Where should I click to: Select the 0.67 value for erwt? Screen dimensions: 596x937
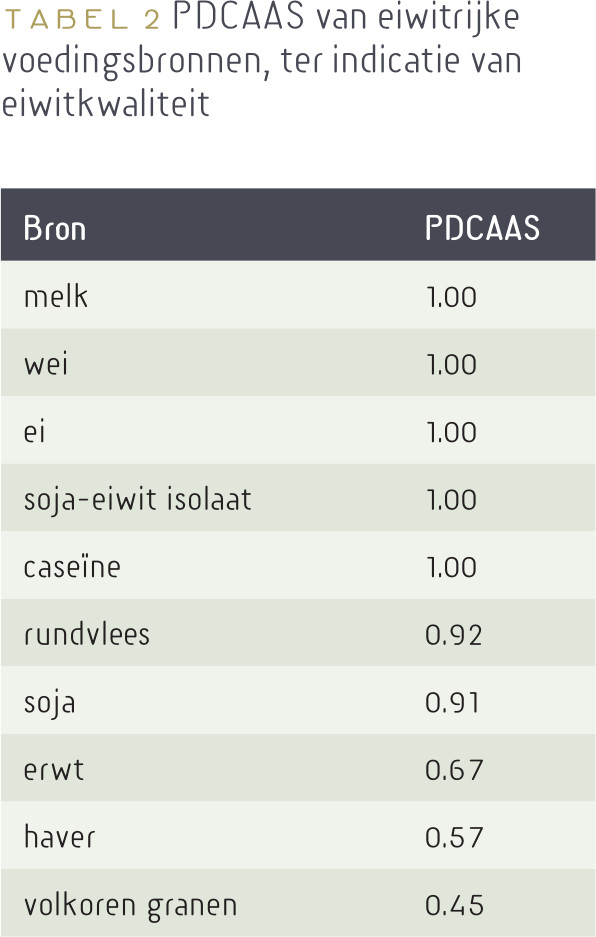(454, 770)
